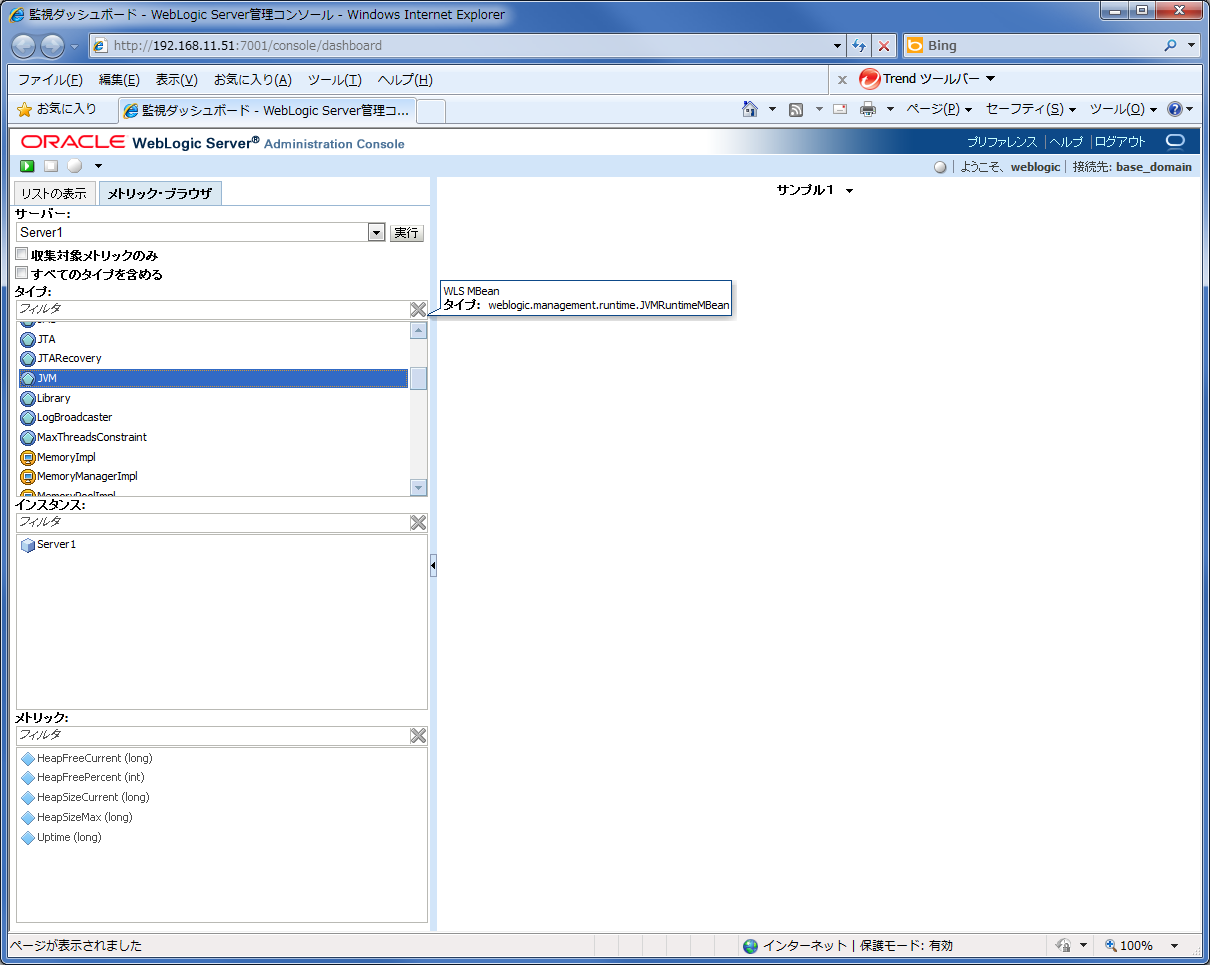The height and width of the screenshot is (965, 1210).
Task: Open the Trend ツールバー dropdown
Action: point(990,79)
